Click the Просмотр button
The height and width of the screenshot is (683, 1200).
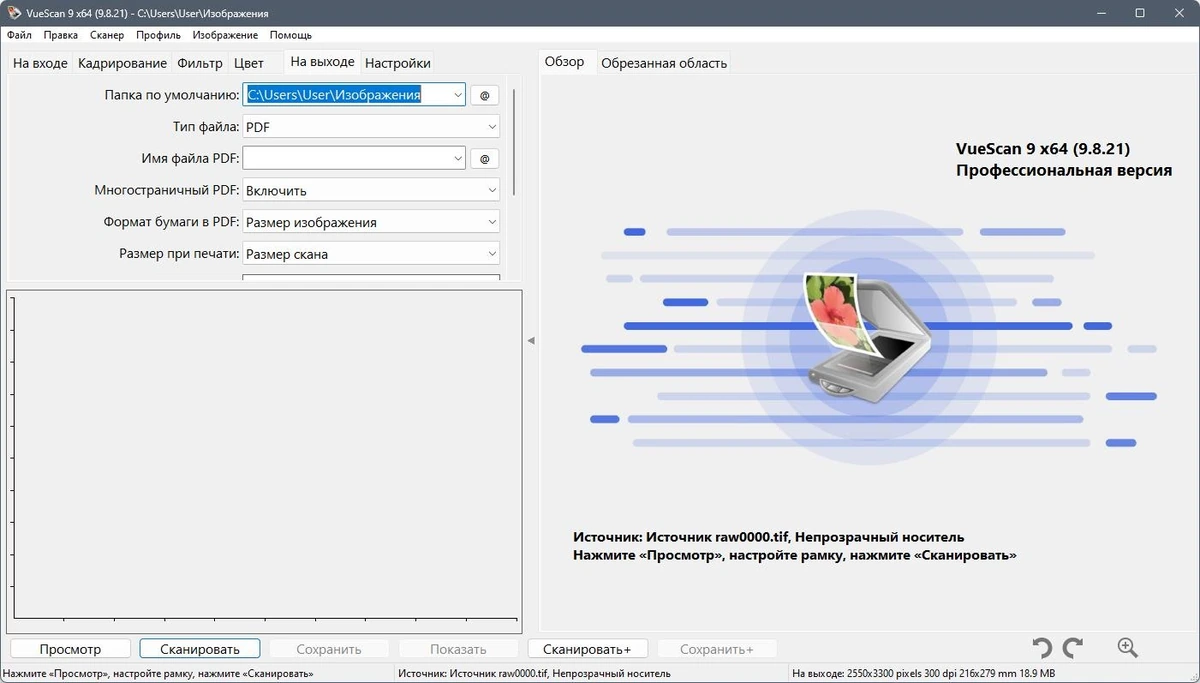coord(70,649)
